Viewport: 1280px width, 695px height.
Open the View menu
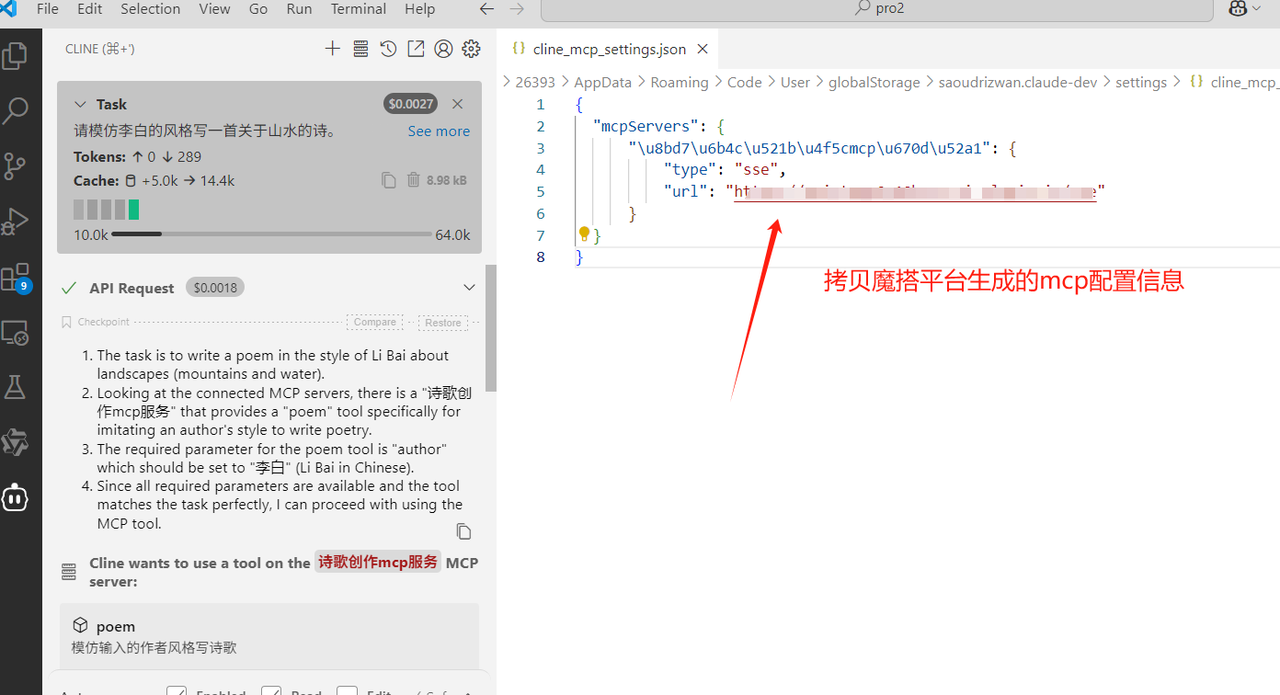click(214, 9)
